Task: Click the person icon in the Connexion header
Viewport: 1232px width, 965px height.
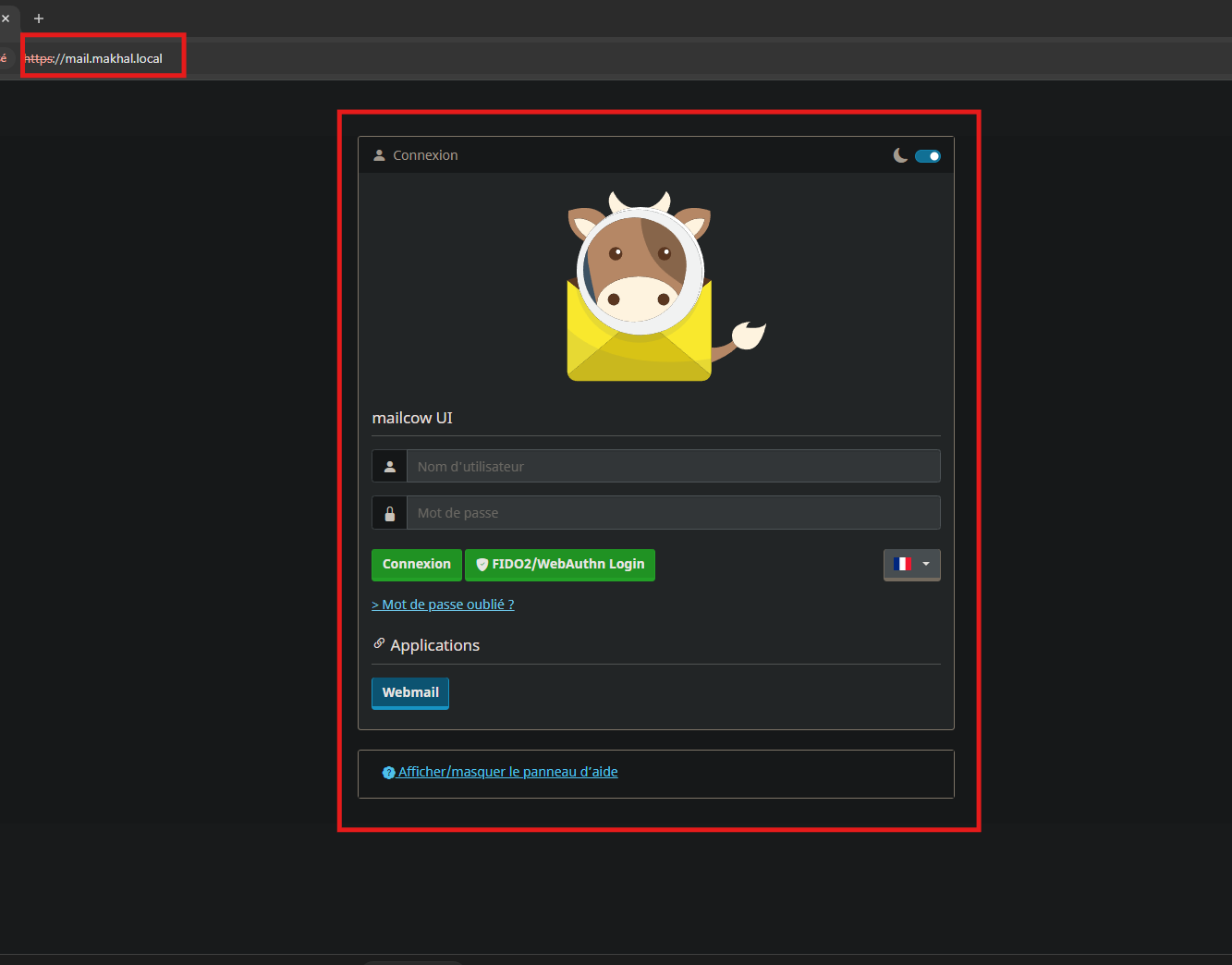Action: [x=379, y=155]
